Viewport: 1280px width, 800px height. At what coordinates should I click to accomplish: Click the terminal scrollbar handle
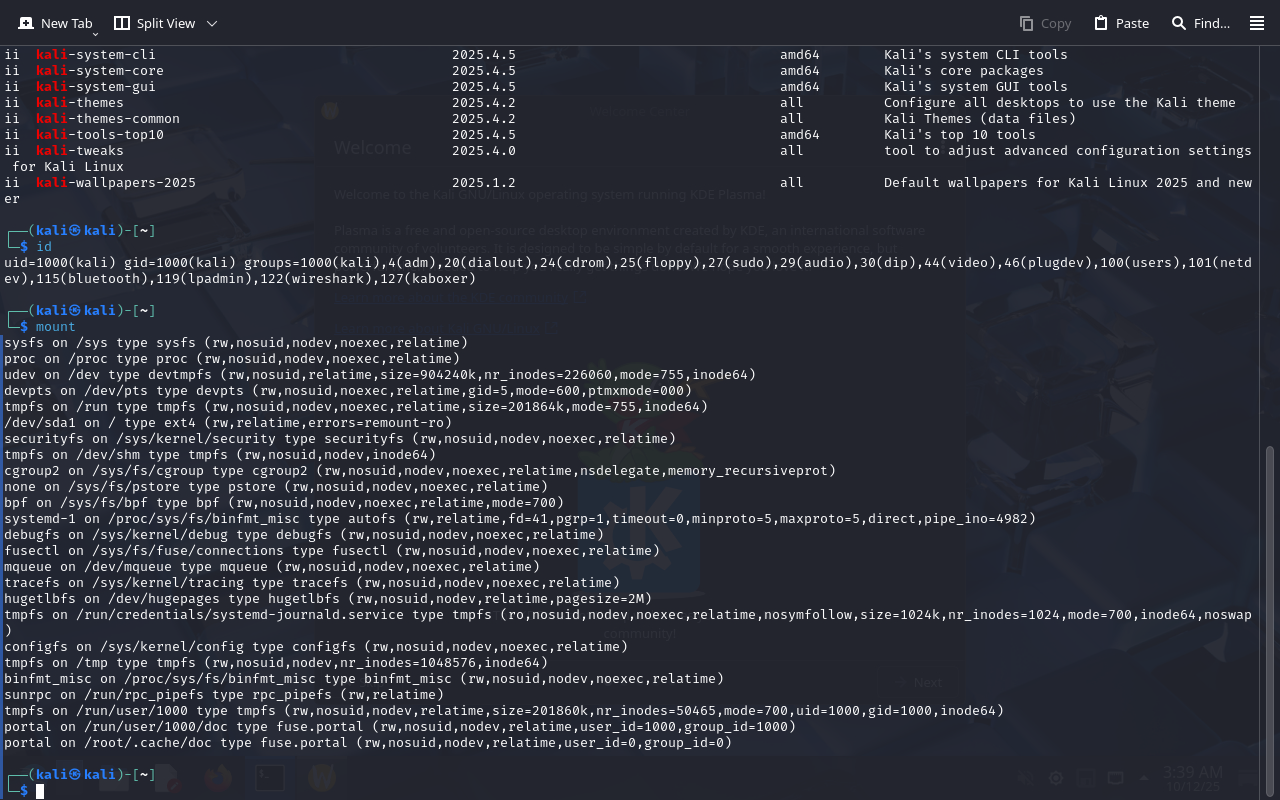point(1271,620)
